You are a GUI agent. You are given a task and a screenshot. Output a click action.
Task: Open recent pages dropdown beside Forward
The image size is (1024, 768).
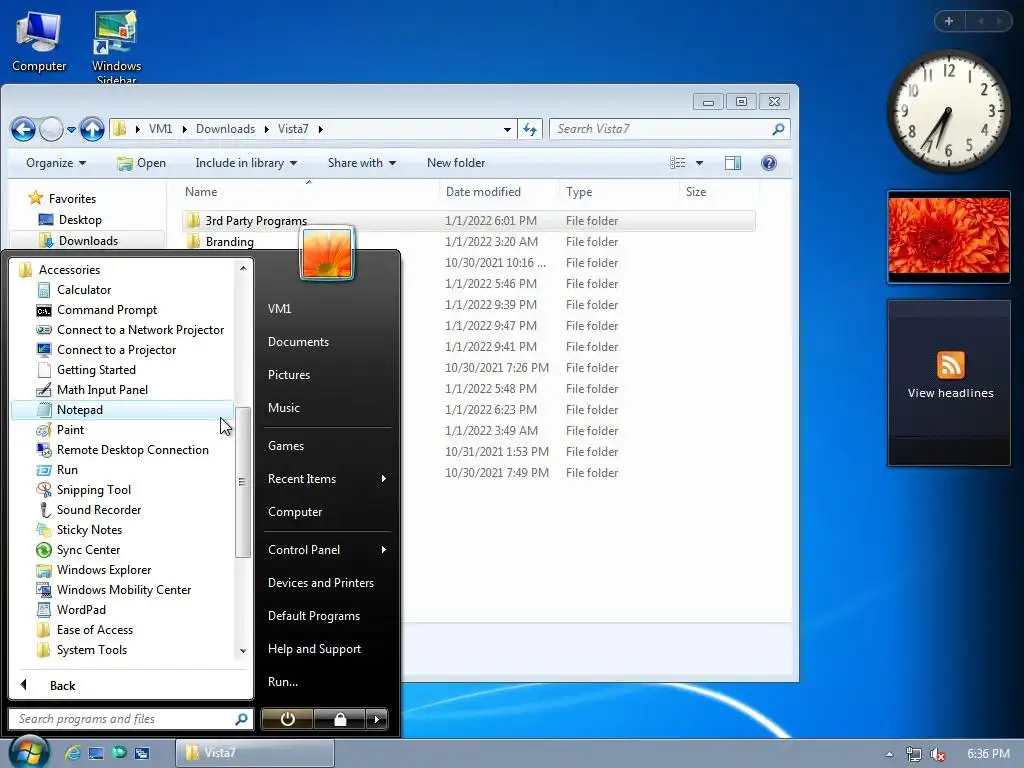click(71, 129)
